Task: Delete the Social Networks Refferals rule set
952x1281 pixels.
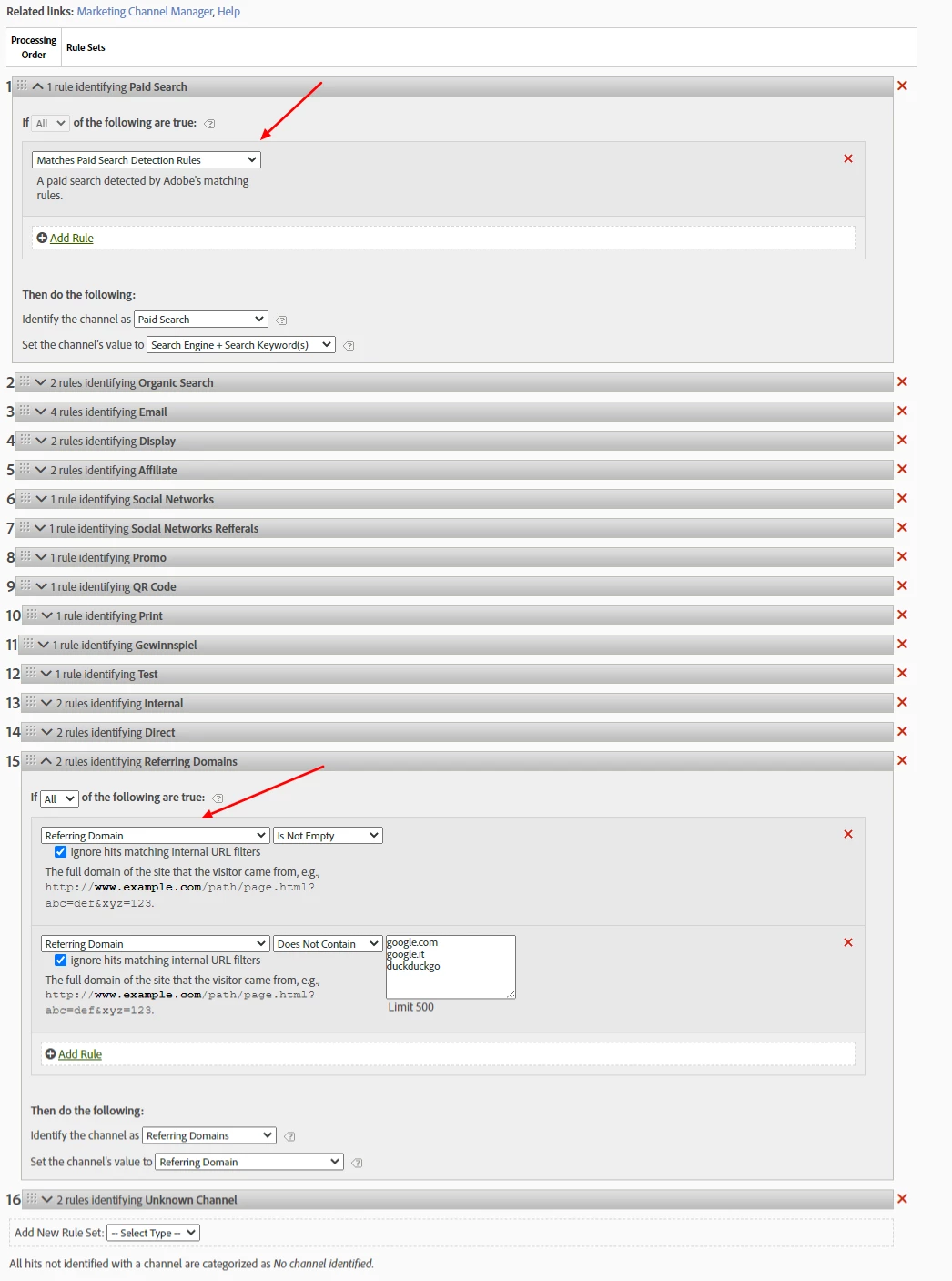Action: pos(902,527)
